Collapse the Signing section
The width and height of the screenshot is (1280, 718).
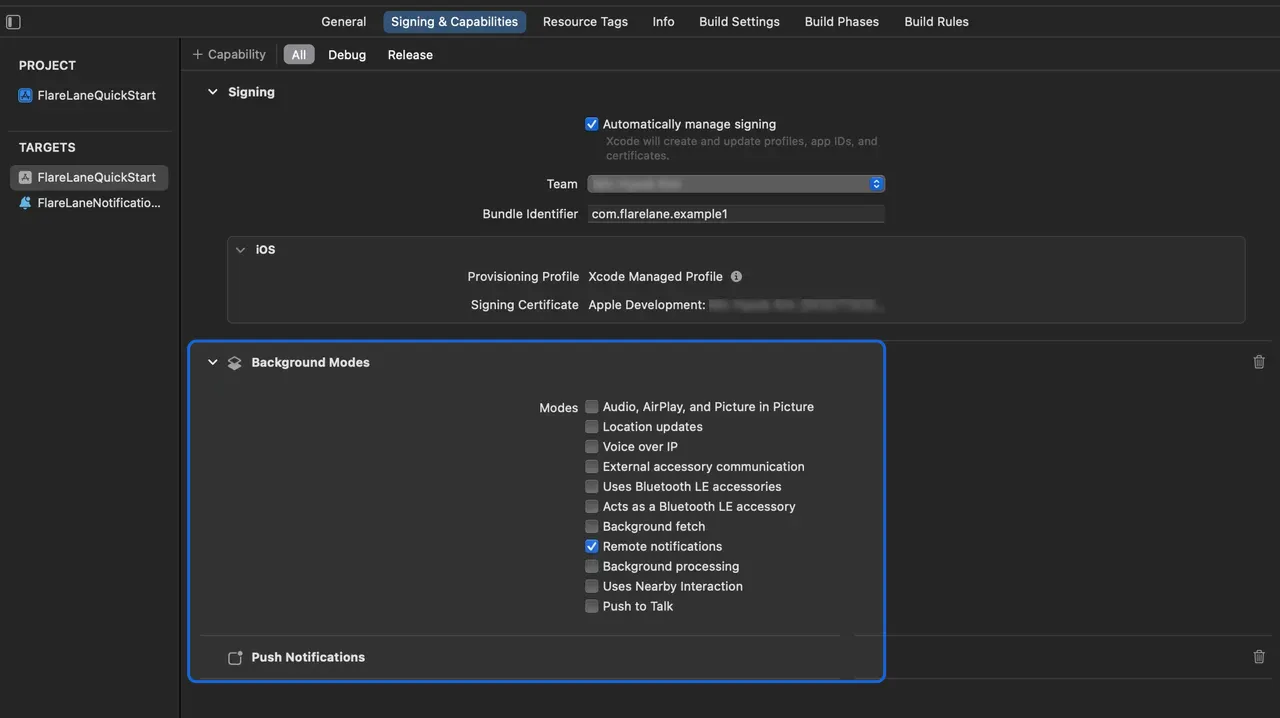pos(212,92)
